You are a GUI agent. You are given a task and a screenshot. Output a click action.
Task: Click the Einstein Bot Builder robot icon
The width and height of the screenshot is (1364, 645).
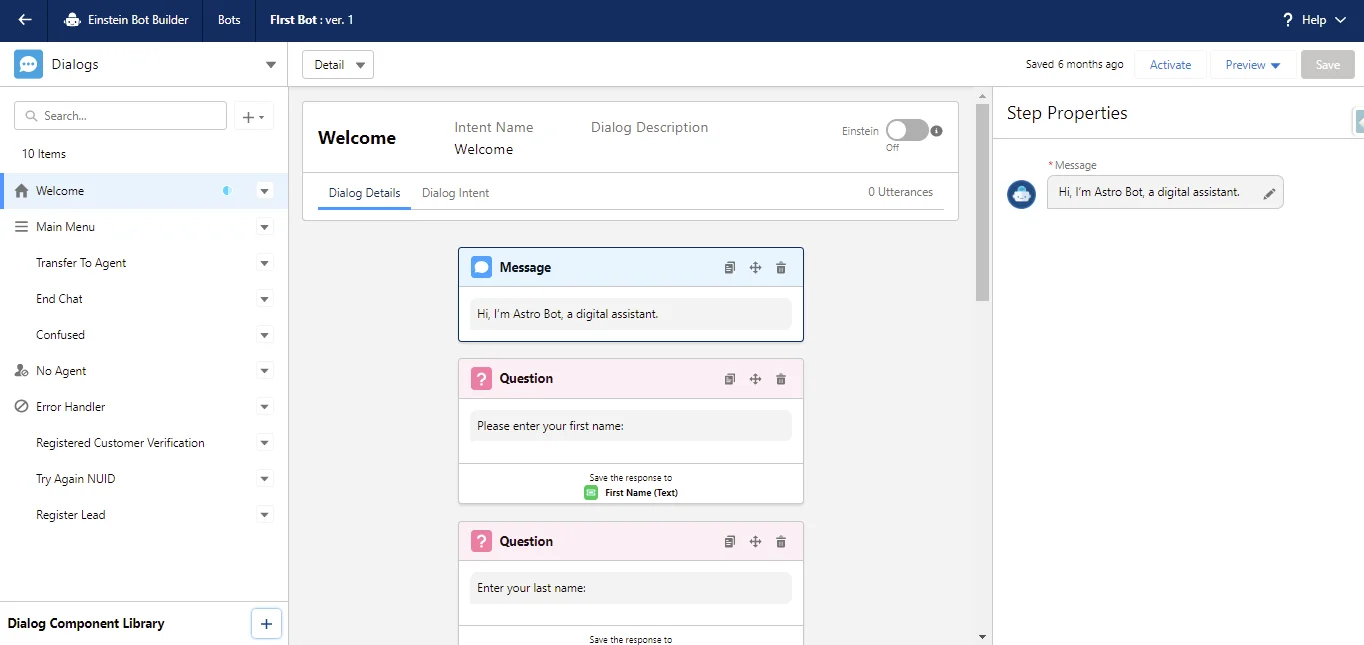(70, 19)
